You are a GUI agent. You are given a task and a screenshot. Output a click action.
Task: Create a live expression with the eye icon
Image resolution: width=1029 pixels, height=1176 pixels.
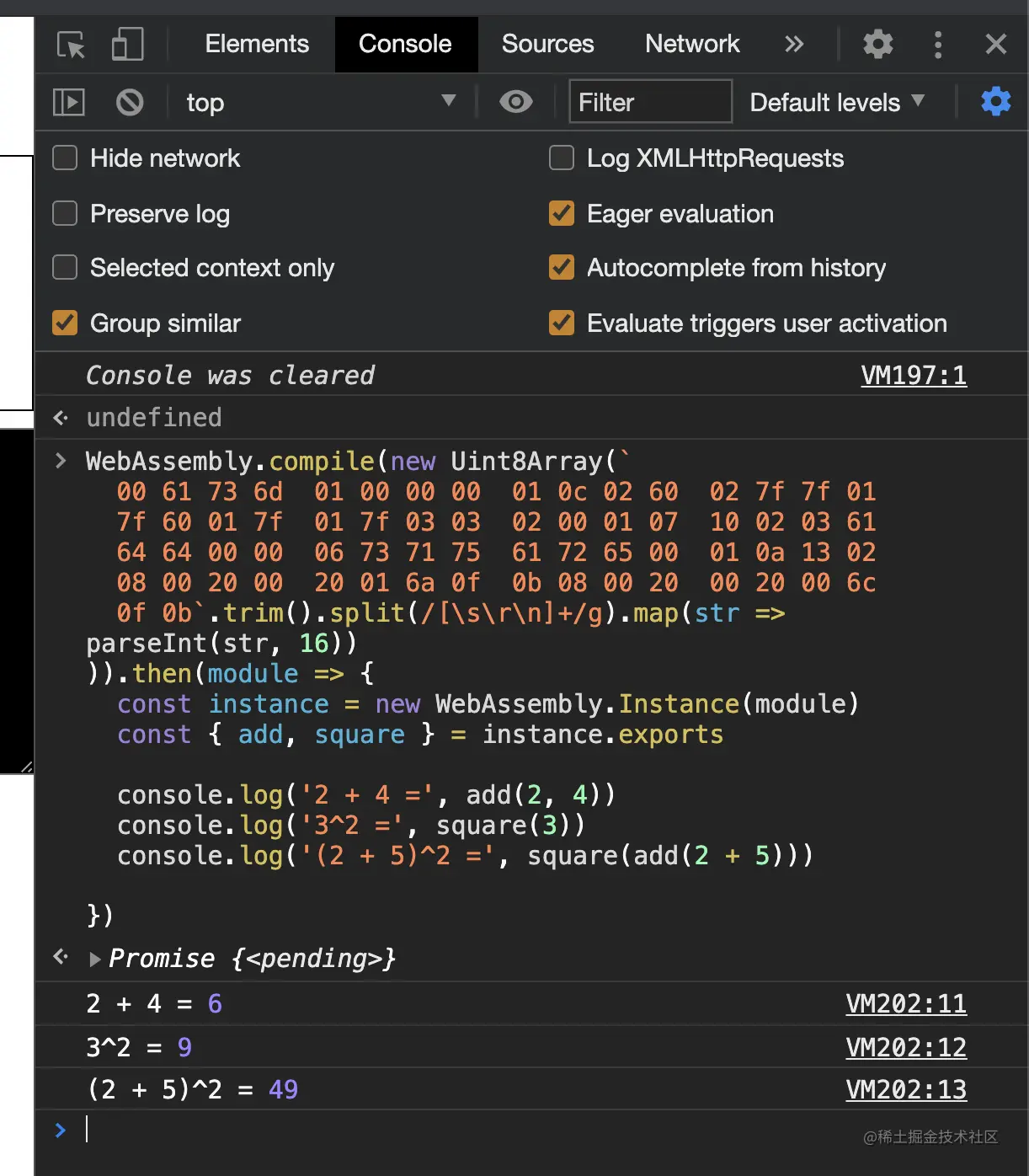(515, 101)
